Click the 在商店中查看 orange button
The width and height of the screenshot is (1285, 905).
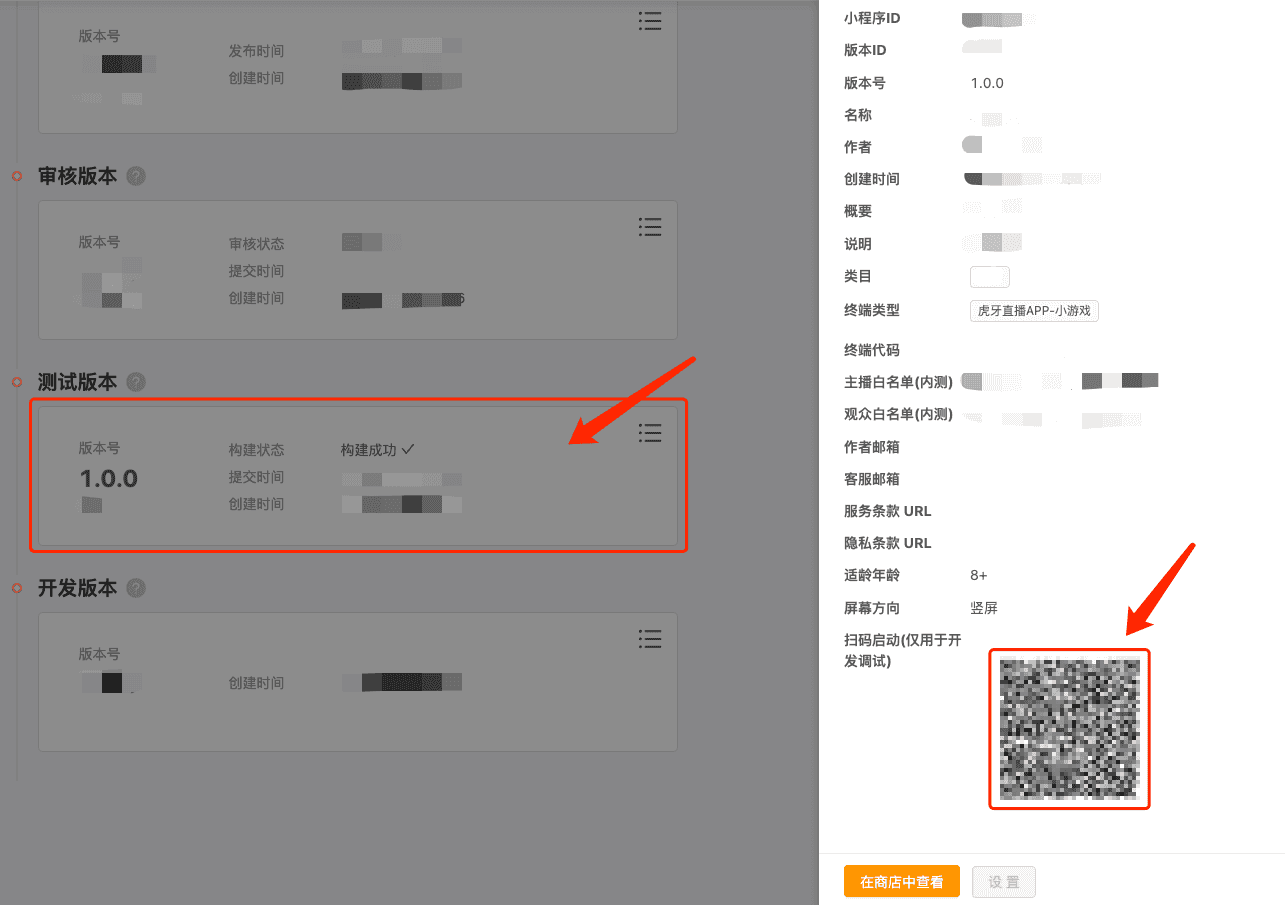[901, 882]
